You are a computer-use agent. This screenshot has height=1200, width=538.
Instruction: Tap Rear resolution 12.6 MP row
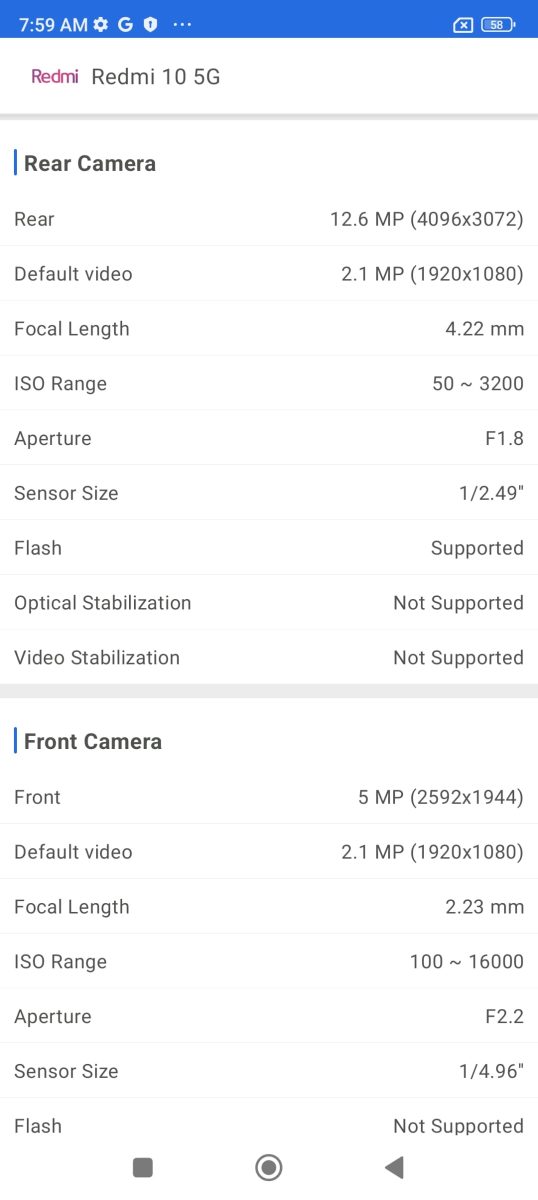coord(269,219)
